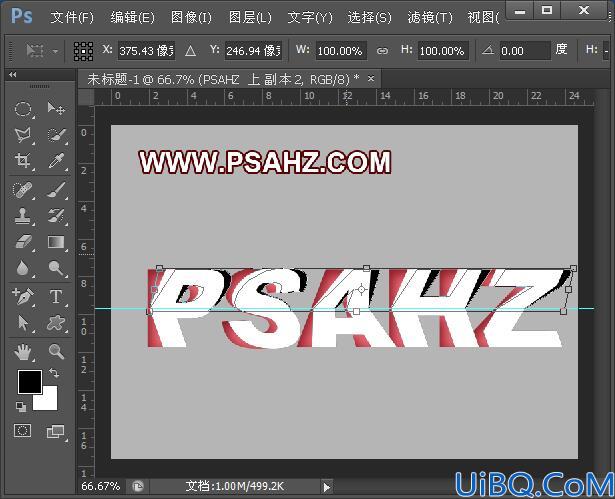The image size is (615, 499).
Task: Click the Y position input field
Action: click(x=253, y=51)
